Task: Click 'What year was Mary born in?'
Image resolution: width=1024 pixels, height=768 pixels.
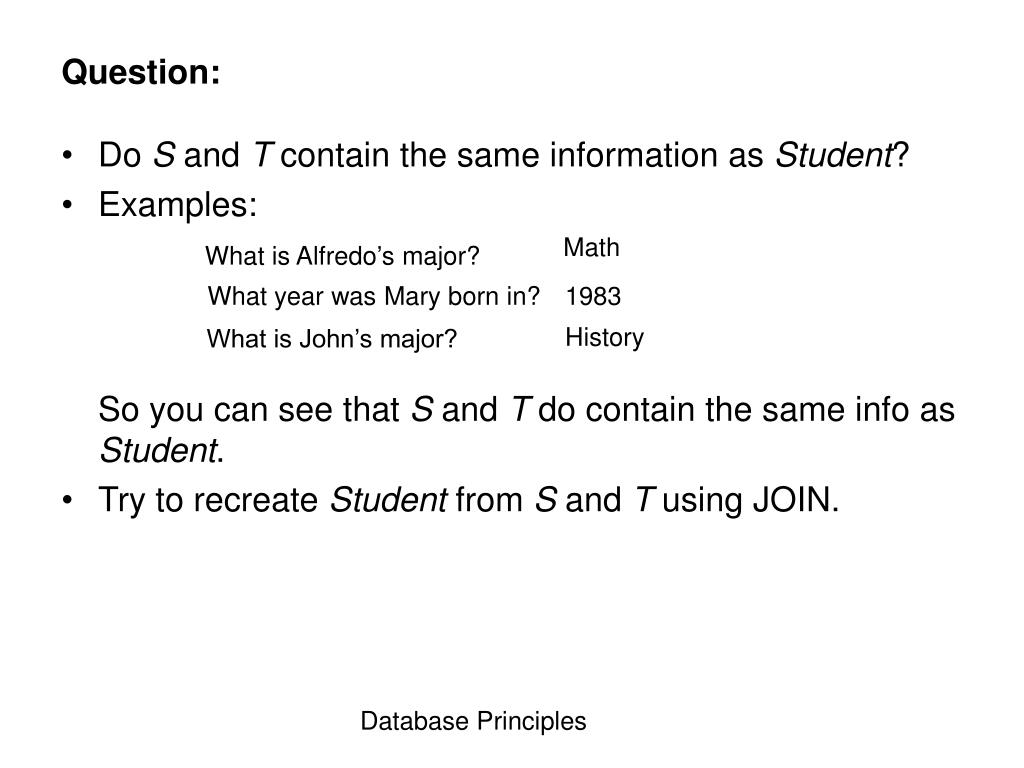Action: pos(374,296)
